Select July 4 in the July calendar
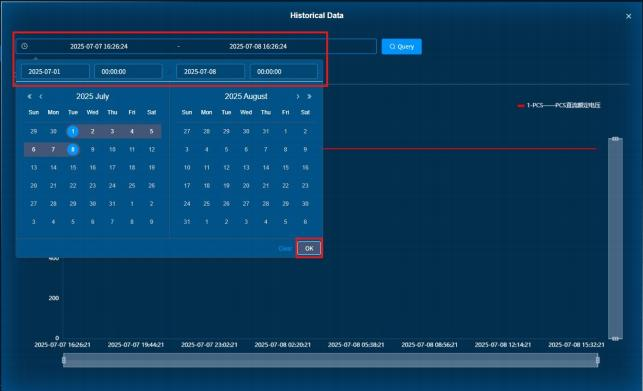 point(132,131)
